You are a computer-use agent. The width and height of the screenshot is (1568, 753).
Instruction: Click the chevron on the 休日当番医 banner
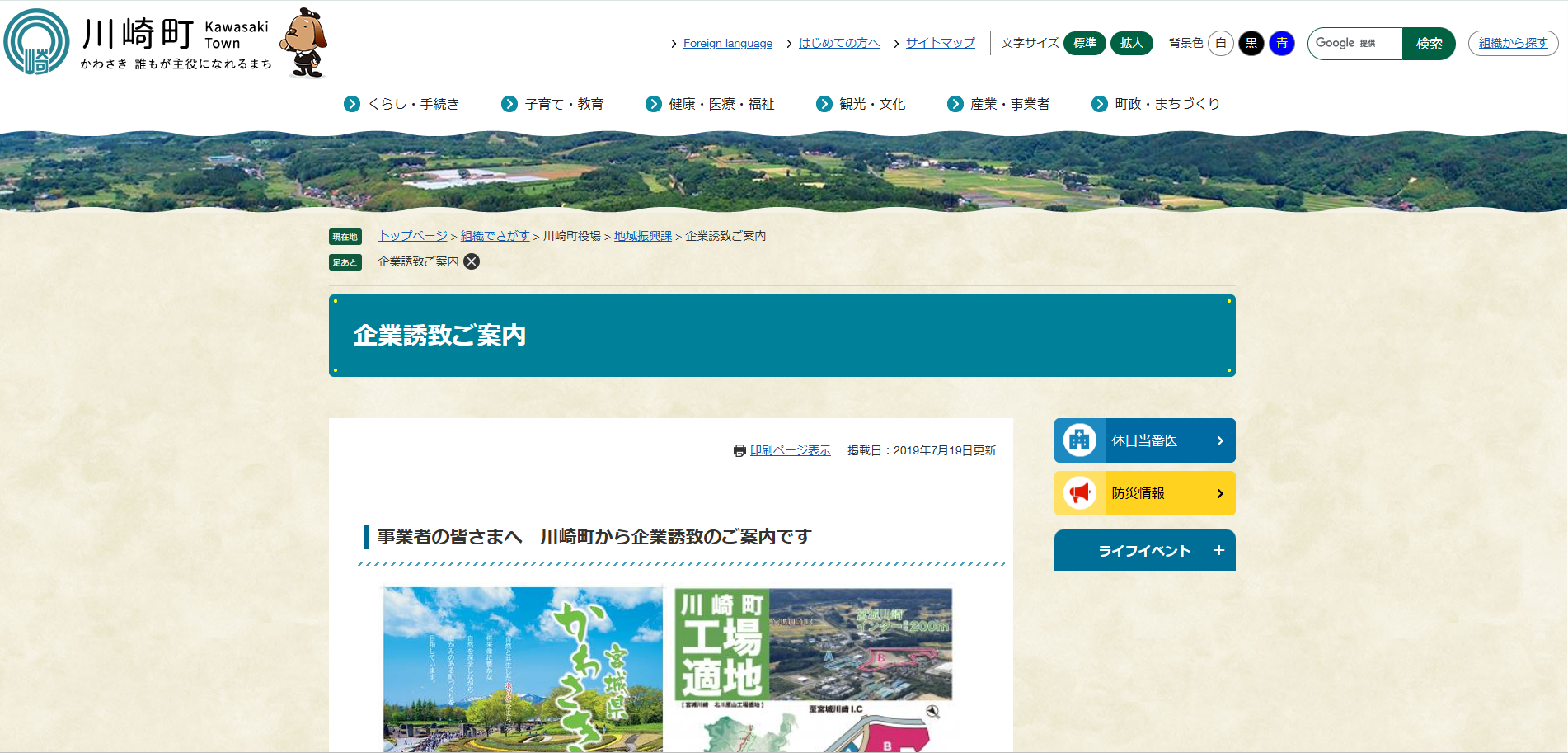point(1220,441)
